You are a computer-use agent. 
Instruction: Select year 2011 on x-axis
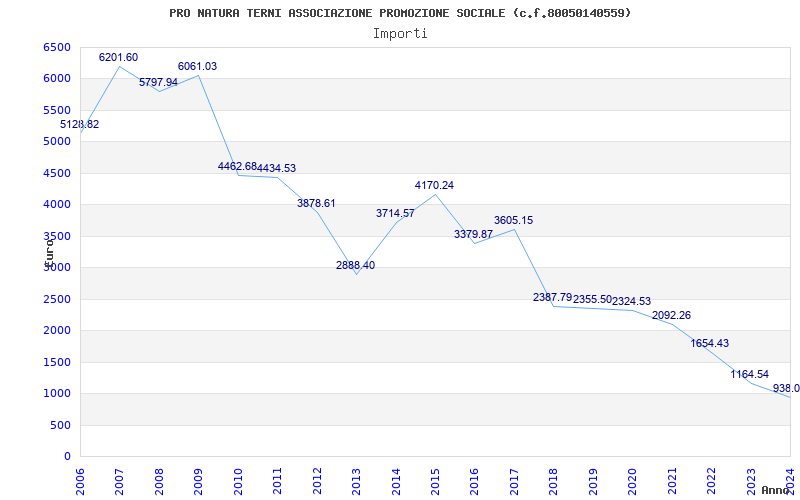(x=278, y=482)
